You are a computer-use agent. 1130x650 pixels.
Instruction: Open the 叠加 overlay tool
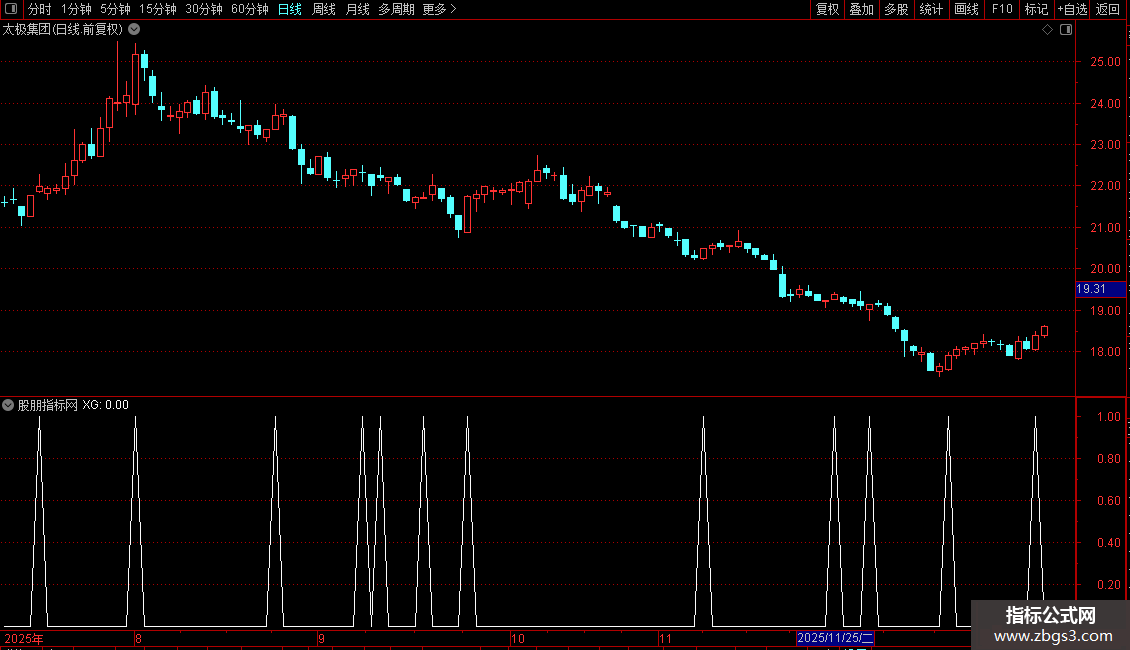861,9
